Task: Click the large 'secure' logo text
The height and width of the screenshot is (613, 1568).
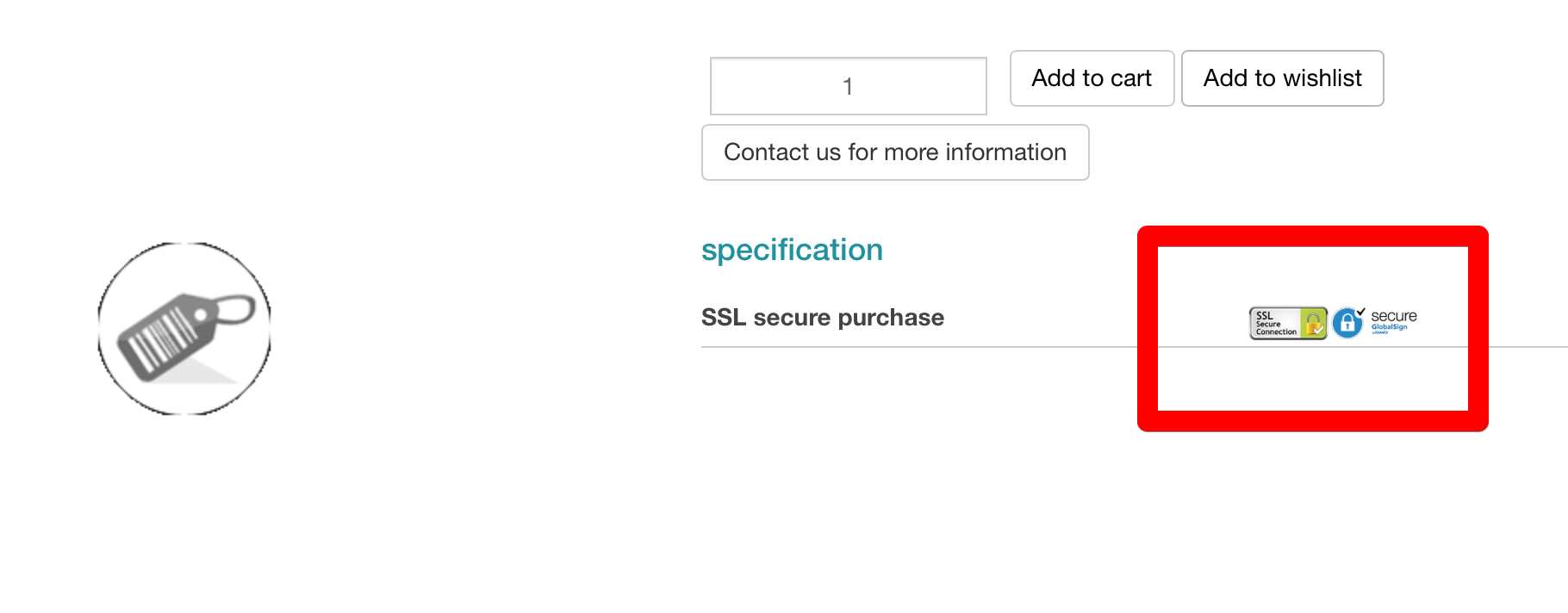Action: (1393, 316)
